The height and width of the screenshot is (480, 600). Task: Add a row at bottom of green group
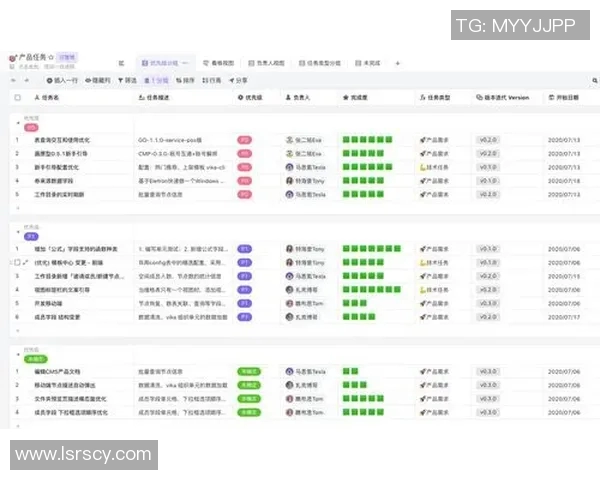point(18,426)
